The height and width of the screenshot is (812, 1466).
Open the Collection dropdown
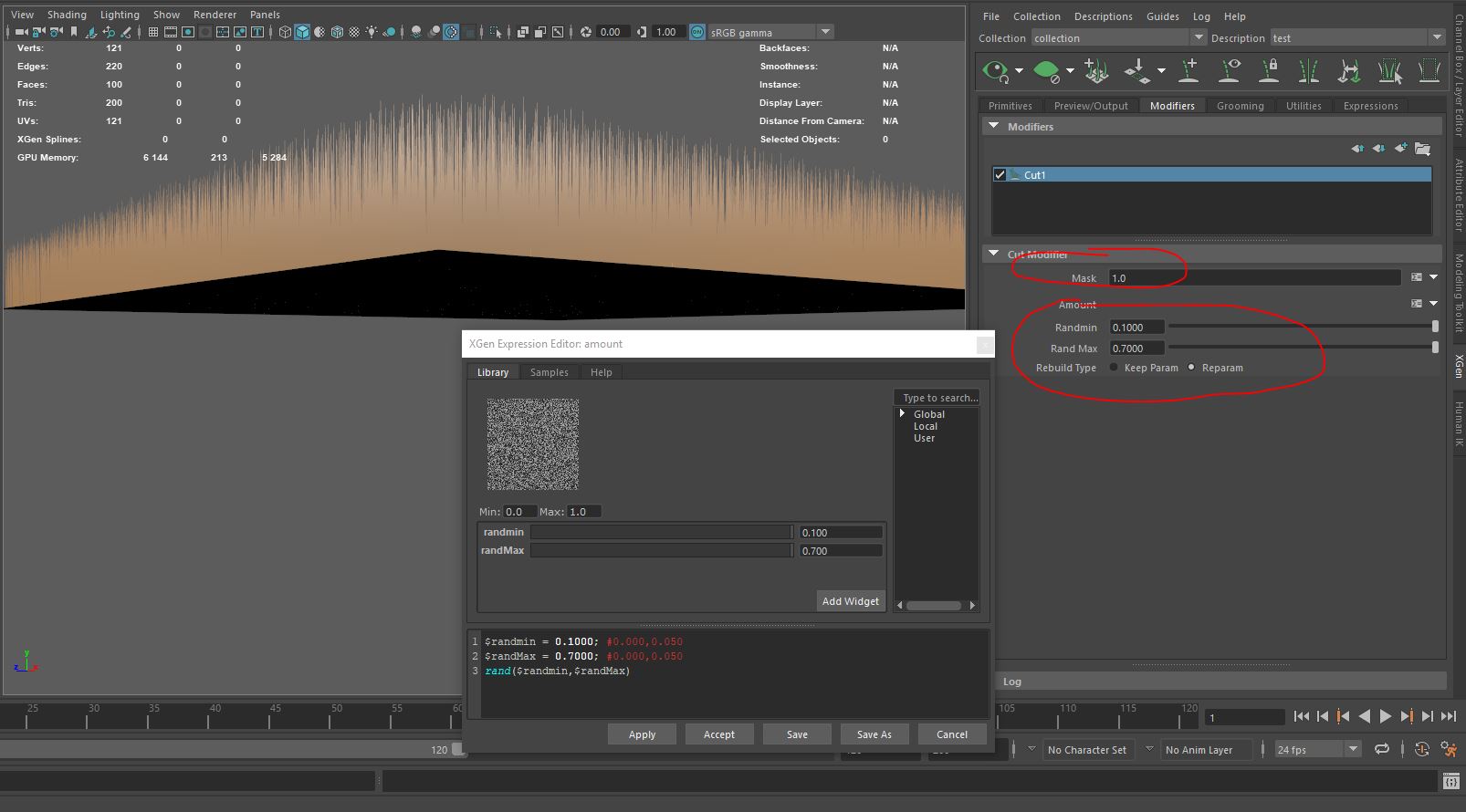click(x=1119, y=38)
